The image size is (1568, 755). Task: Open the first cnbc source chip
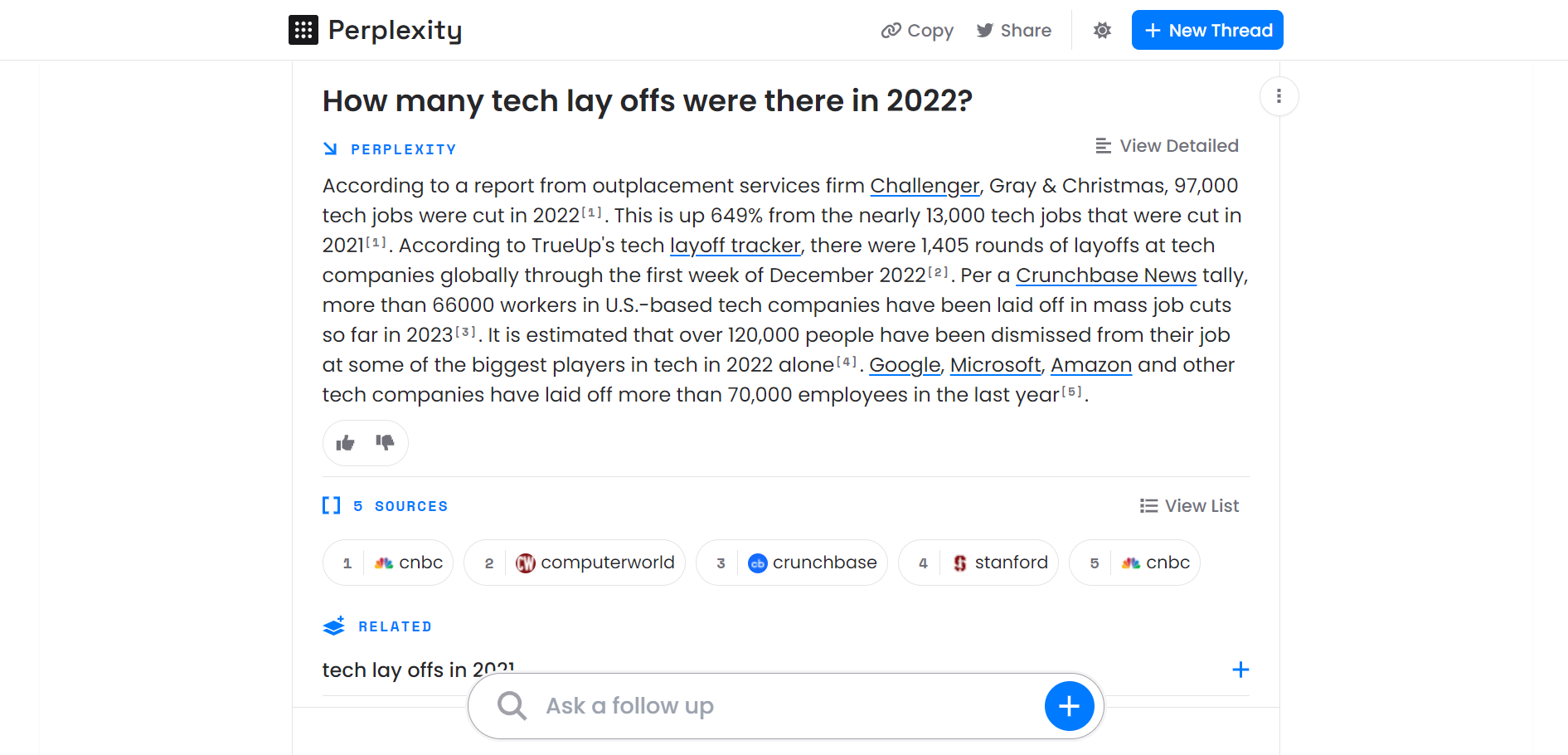click(388, 563)
